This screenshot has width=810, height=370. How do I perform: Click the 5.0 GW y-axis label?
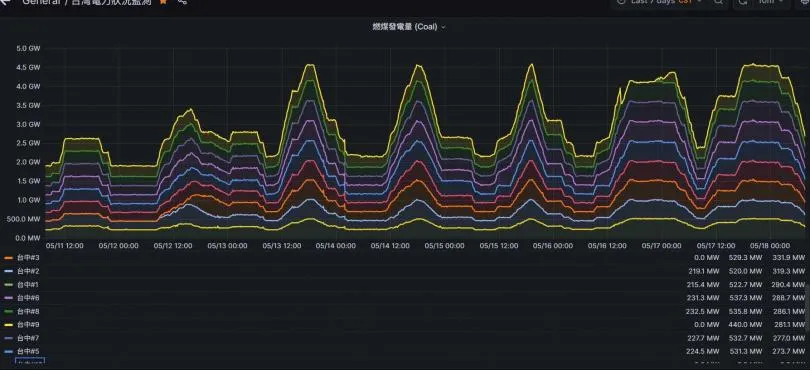tap(28, 49)
